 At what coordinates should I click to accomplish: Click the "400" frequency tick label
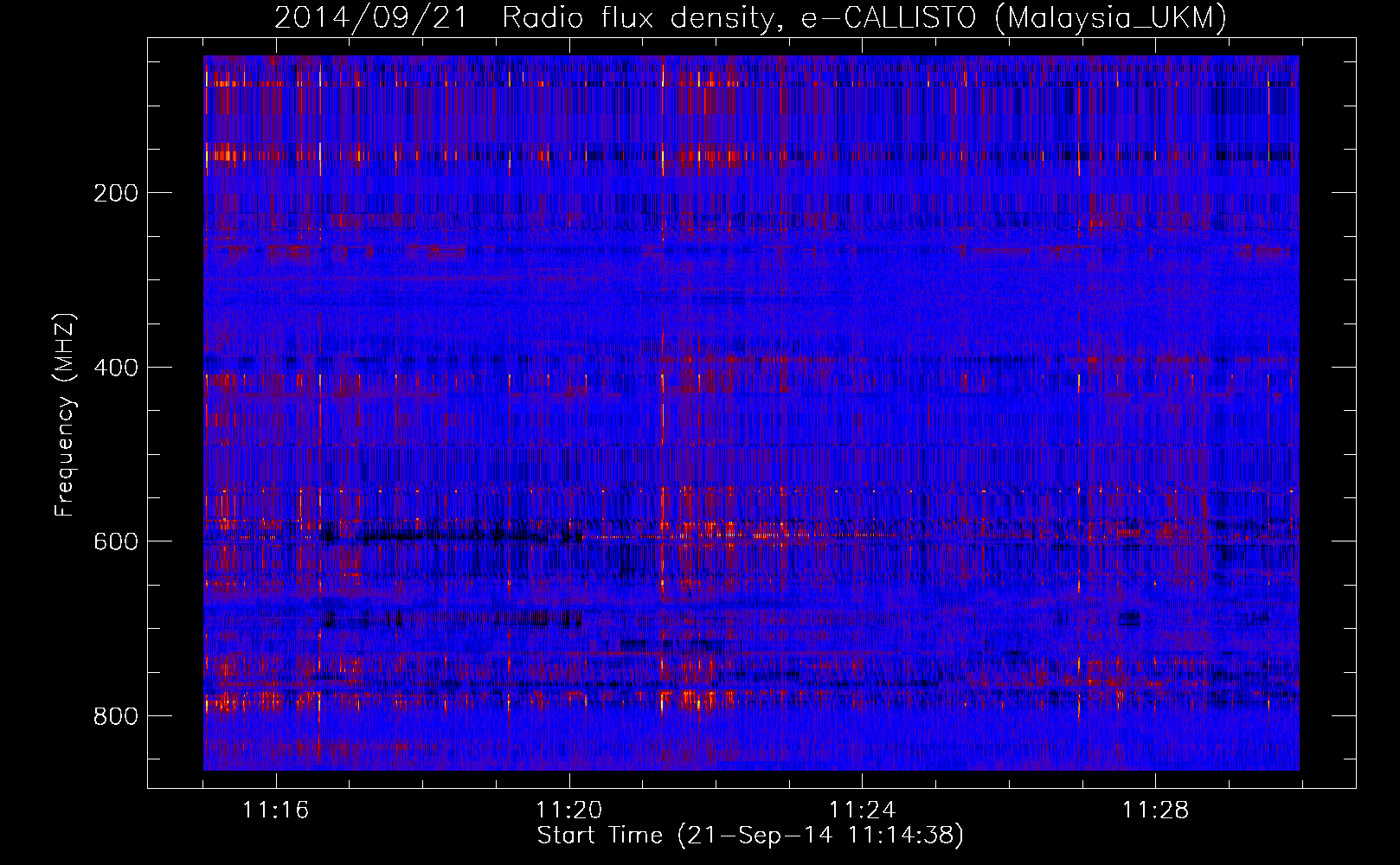[x=115, y=368]
